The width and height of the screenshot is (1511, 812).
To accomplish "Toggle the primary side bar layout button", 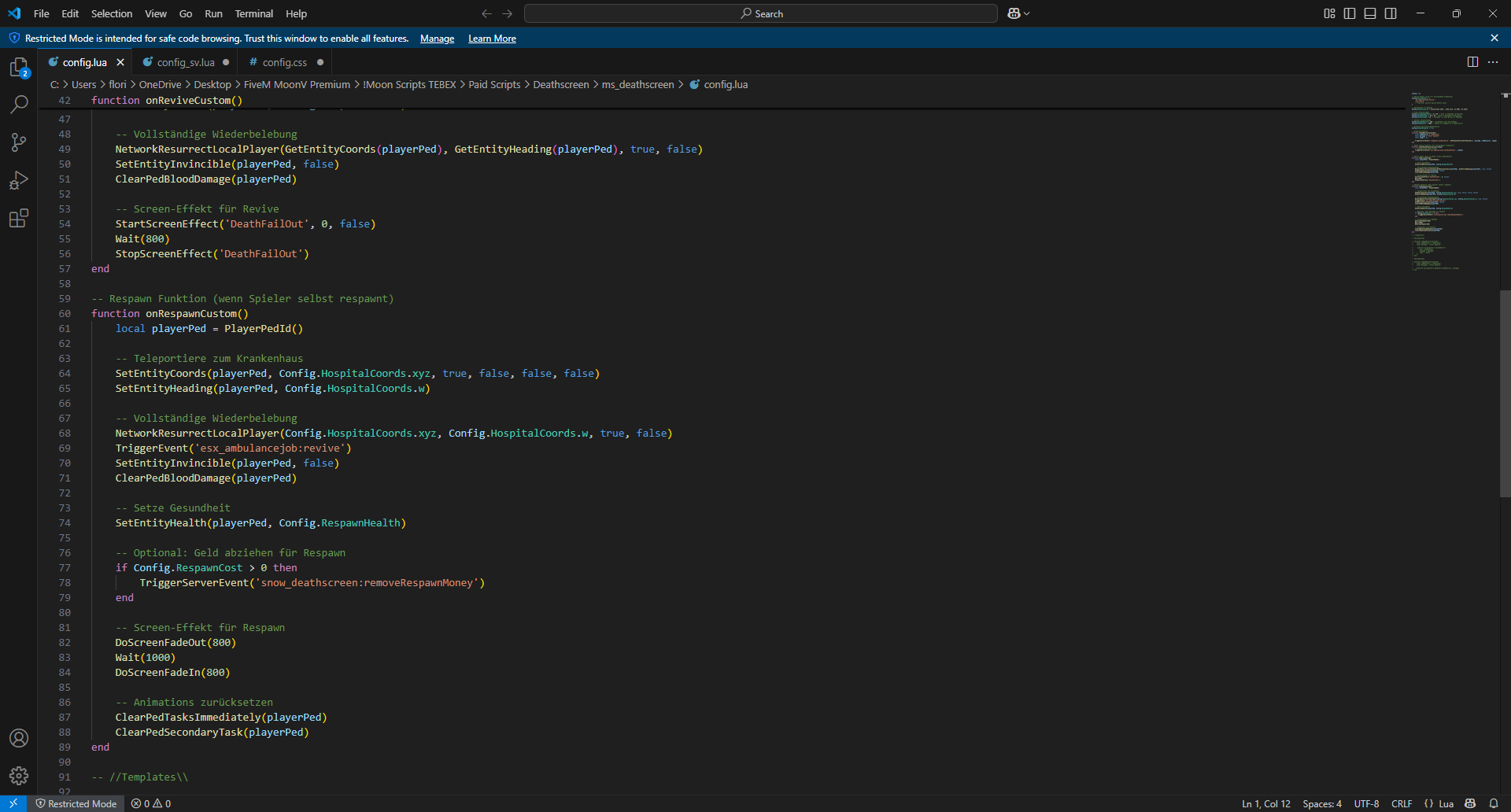I will (1350, 13).
